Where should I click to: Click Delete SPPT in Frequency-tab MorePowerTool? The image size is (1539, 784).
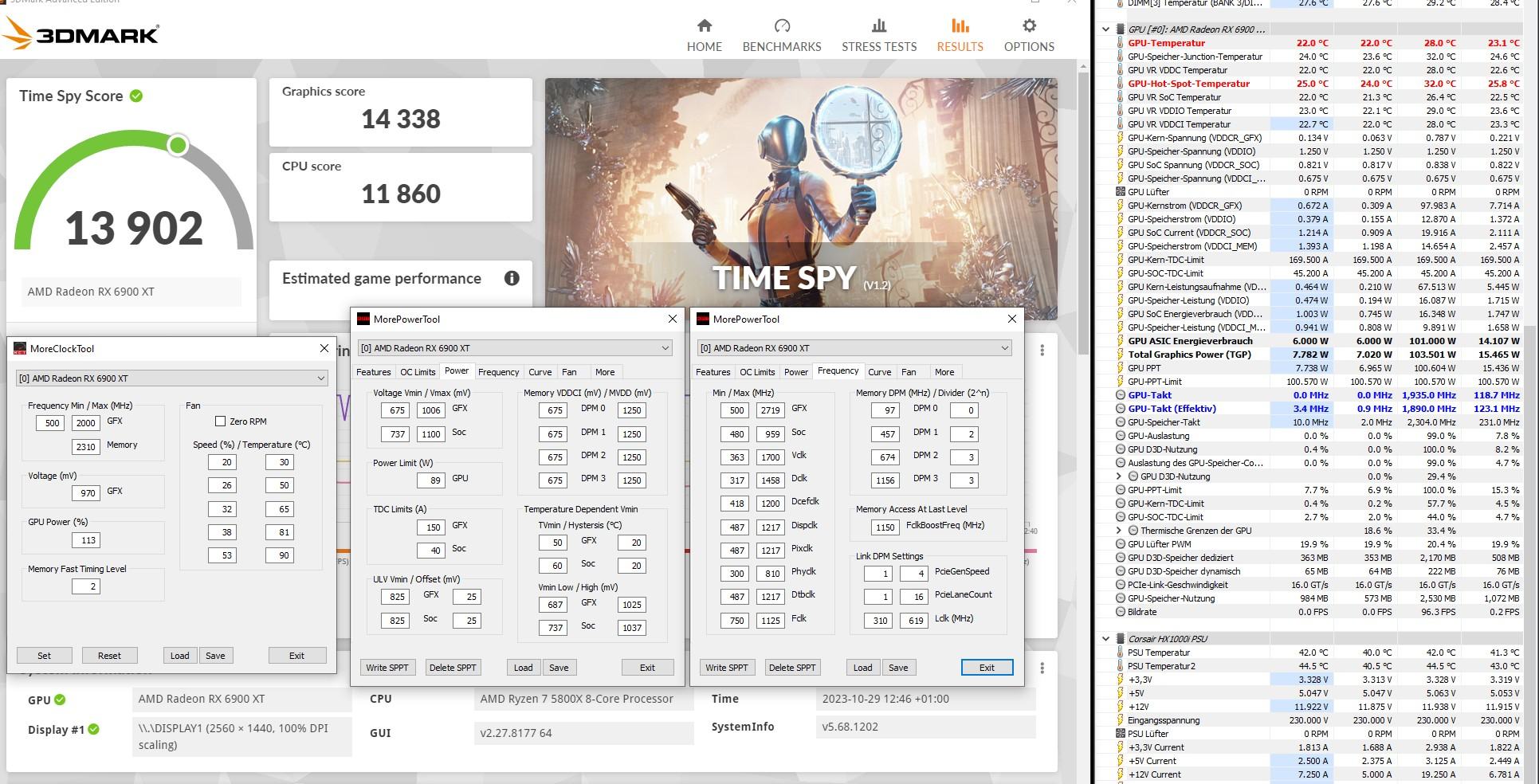tap(792, 668)
